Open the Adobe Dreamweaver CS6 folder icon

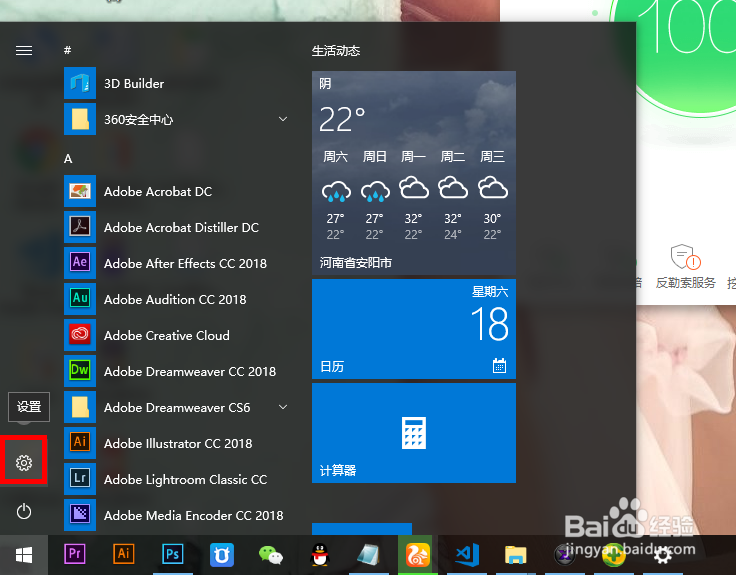[80, 407]
